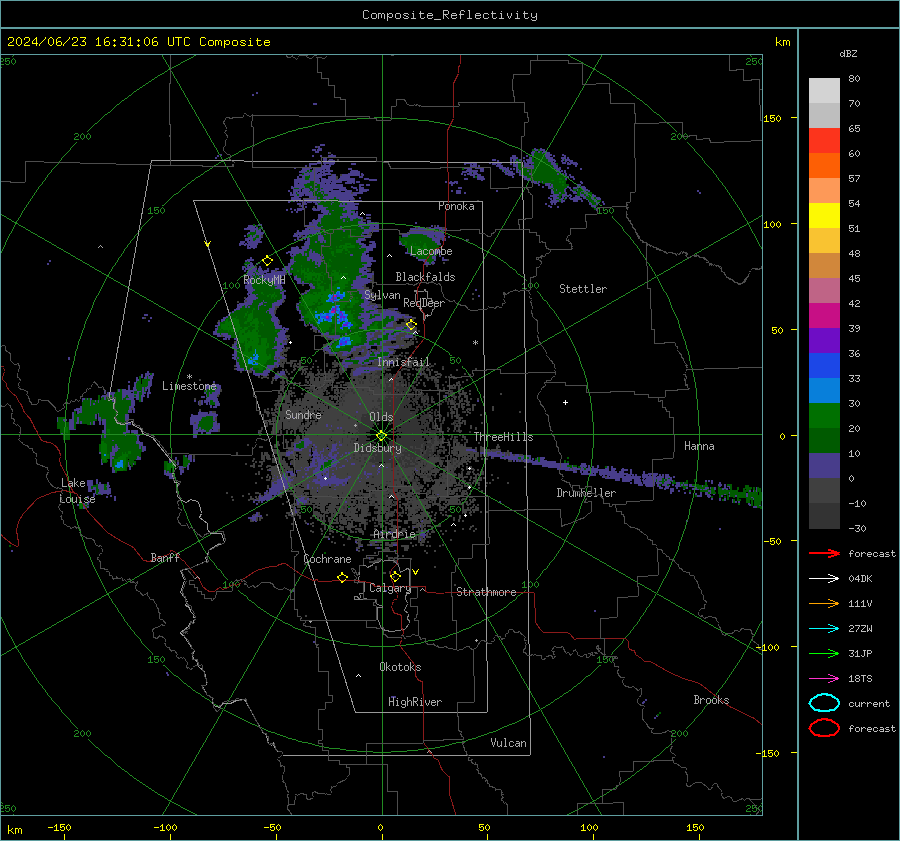Click the orange 111V arrow icon

[x=824, y=603]
